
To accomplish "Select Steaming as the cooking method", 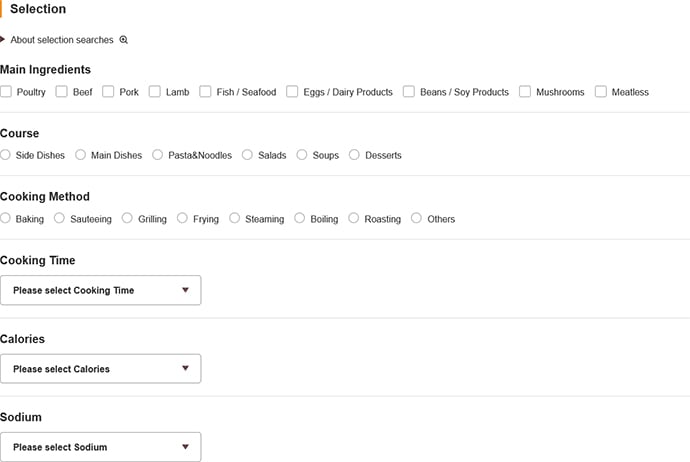I will (x=235, y=218).
